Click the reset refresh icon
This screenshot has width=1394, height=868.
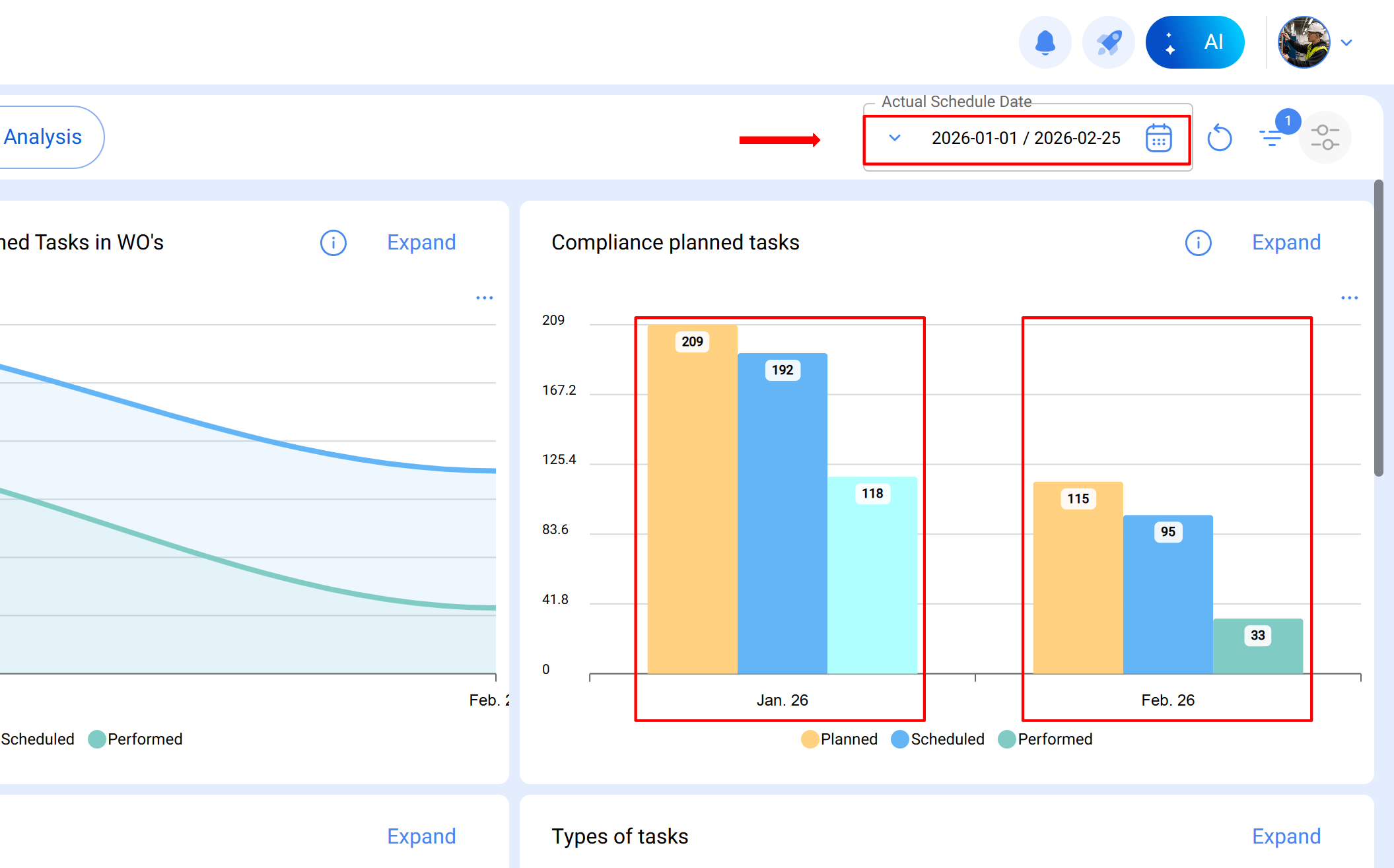[1219, 138]
